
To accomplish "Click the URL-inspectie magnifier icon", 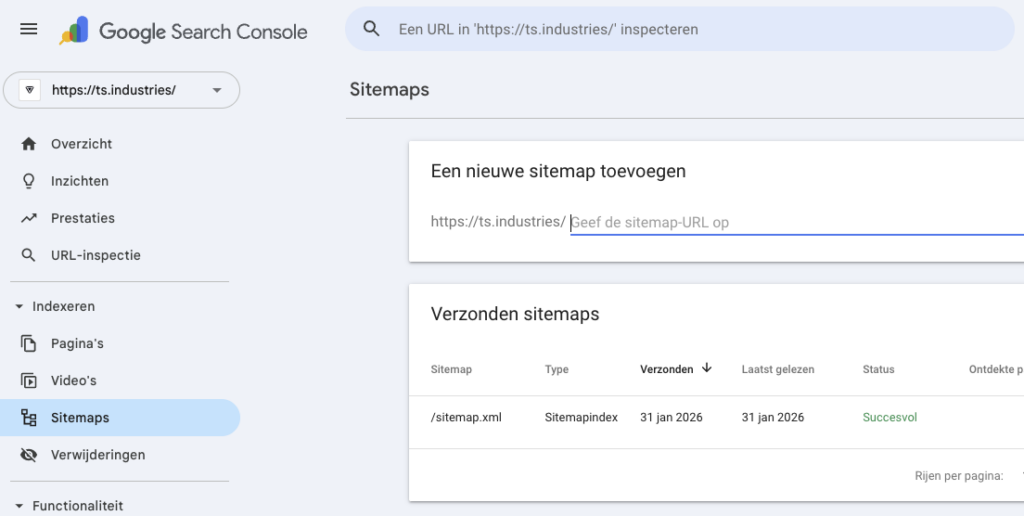I will (x=29, y=255).
